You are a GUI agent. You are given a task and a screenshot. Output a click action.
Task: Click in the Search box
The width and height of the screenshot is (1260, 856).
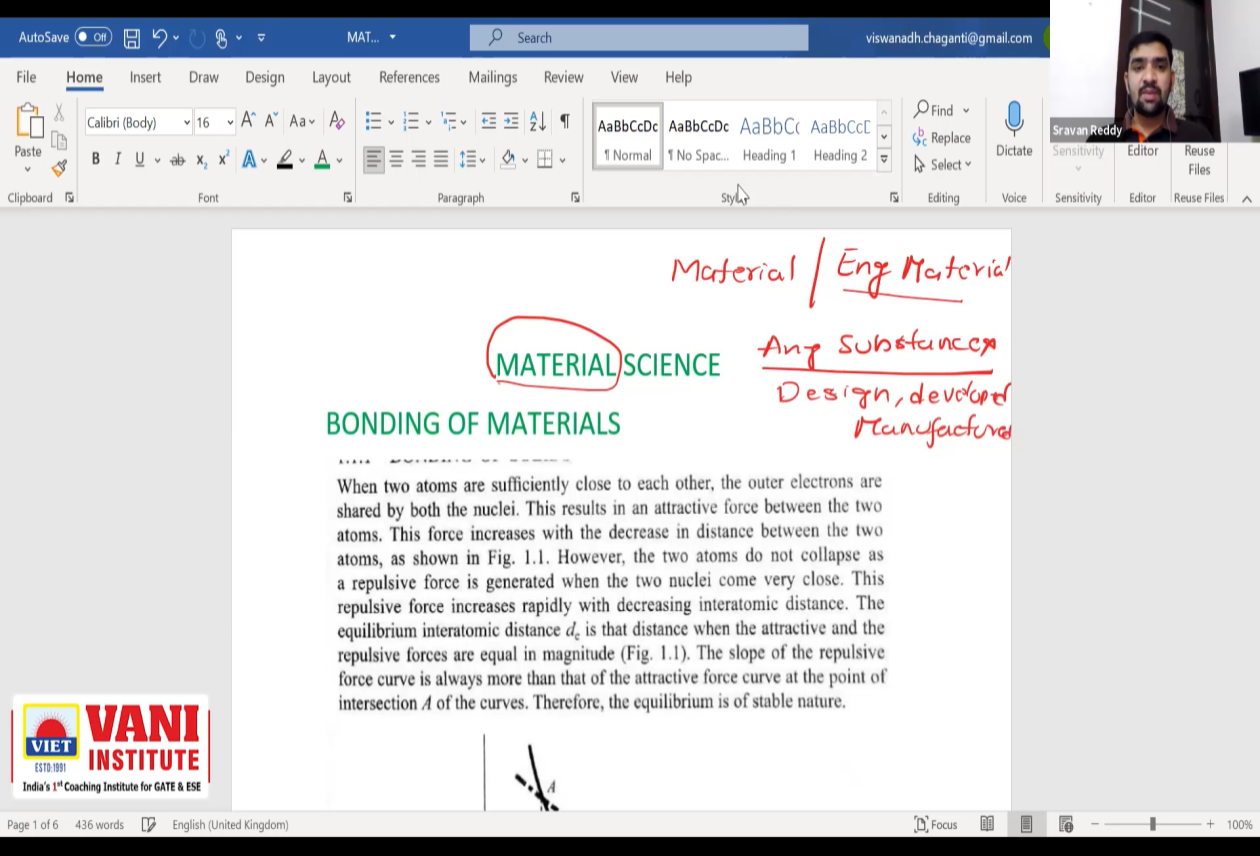click(639, 38)
